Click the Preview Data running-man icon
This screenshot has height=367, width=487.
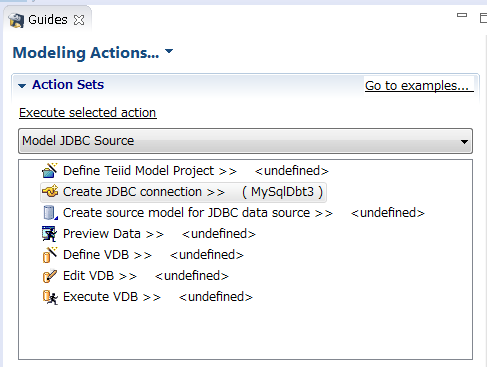(49, 234)
